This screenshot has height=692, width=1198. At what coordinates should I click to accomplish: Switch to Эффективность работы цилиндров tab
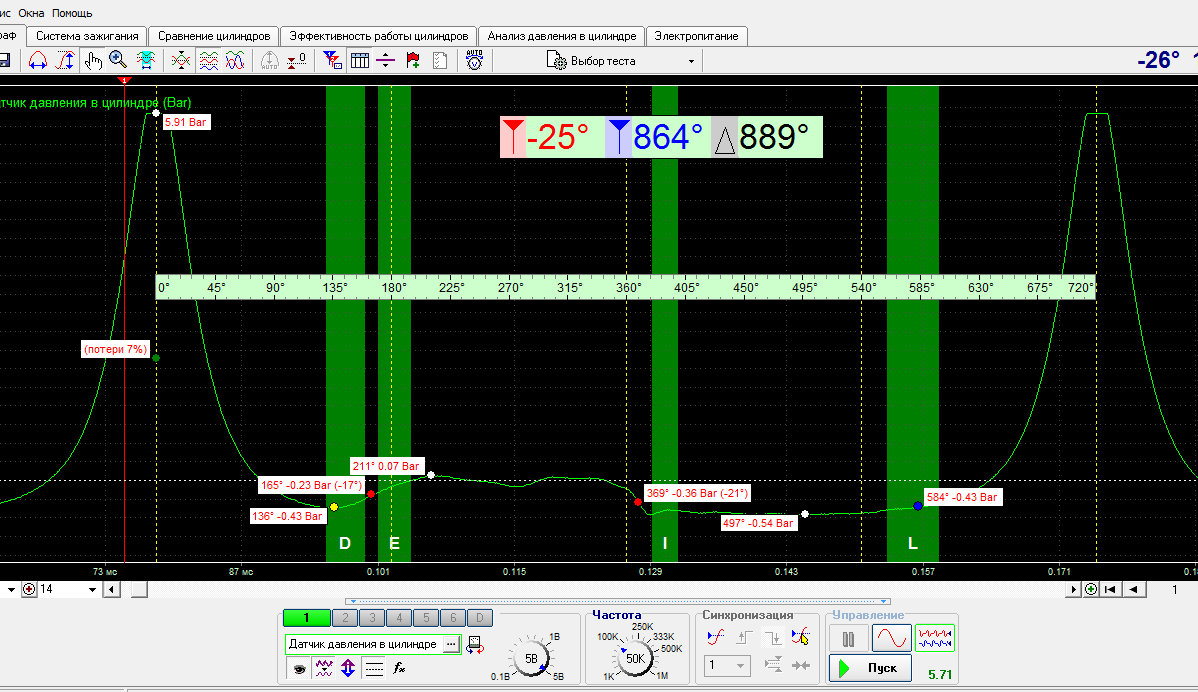click(x=378, y=36)
